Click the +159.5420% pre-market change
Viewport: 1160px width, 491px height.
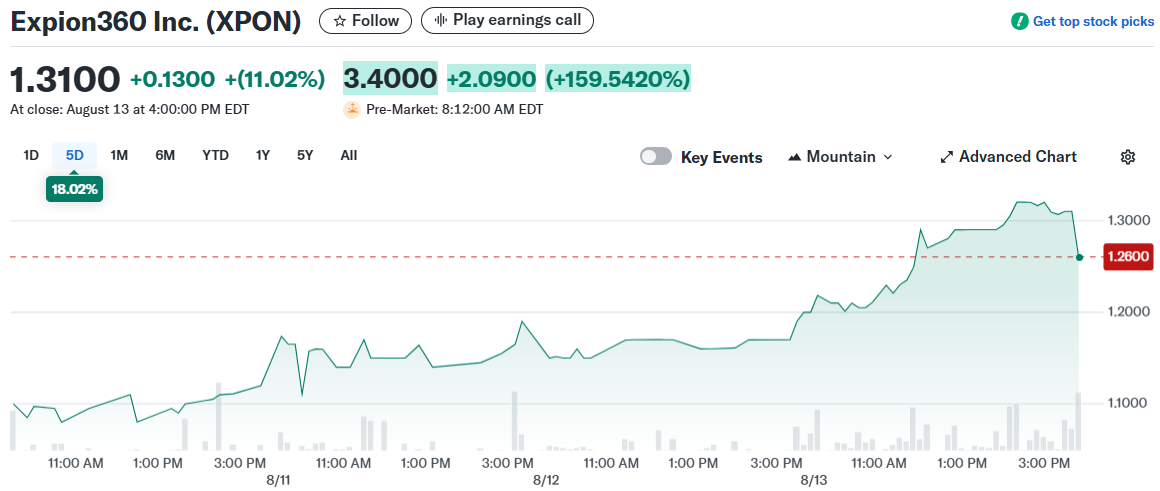pyautogui.click(x=618, y=78)
